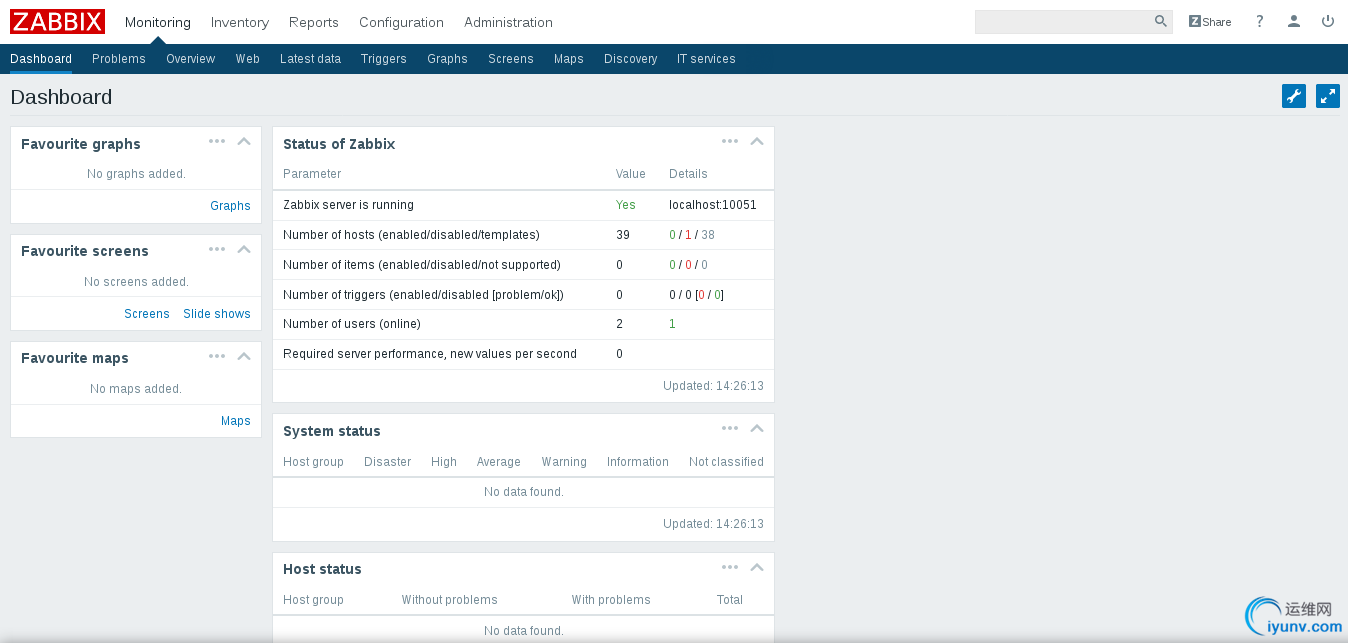Open the Monitoring main menu
This screenshot has width=1348, height=643.
coord(158,22)
